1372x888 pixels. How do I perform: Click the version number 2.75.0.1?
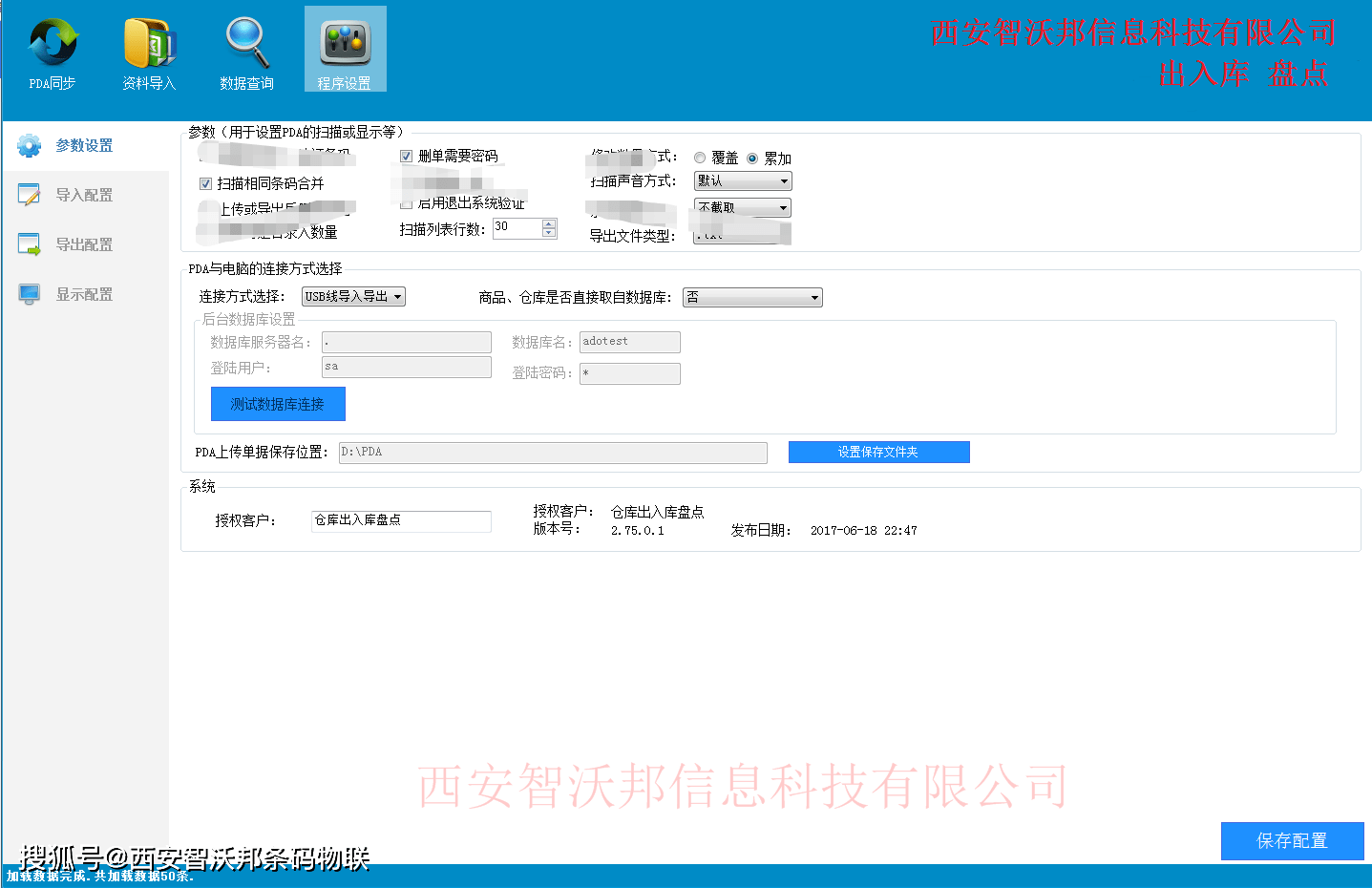tap(637, 531)
